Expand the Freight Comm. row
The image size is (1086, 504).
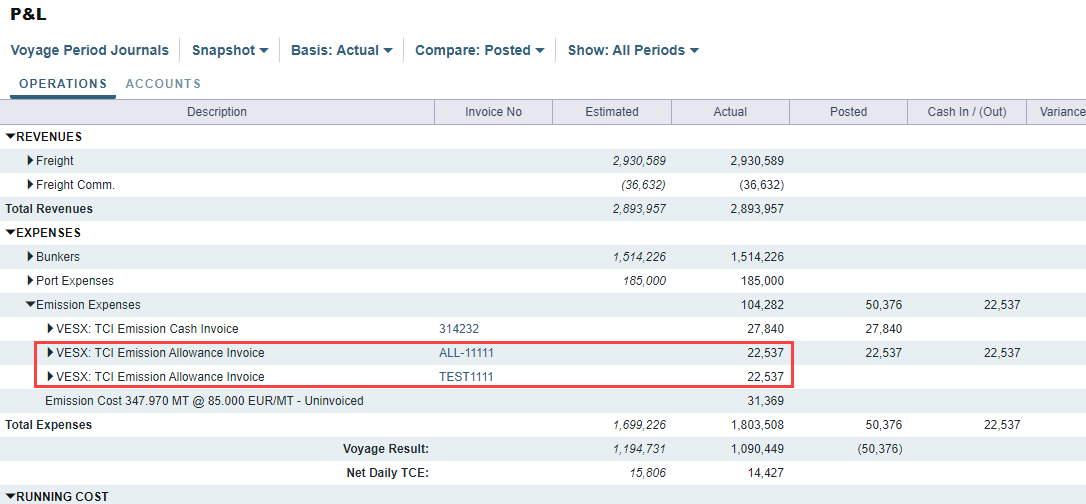(31, 185)
